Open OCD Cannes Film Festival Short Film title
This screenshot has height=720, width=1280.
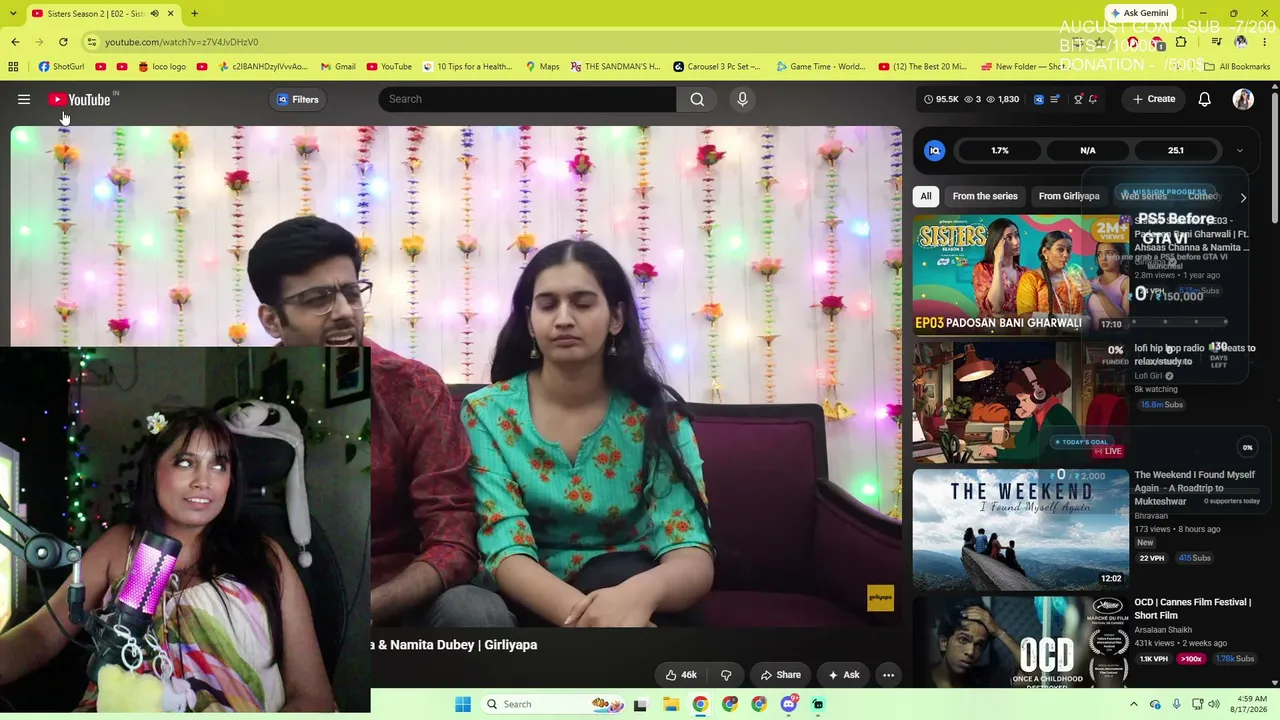click(1192, 609)
